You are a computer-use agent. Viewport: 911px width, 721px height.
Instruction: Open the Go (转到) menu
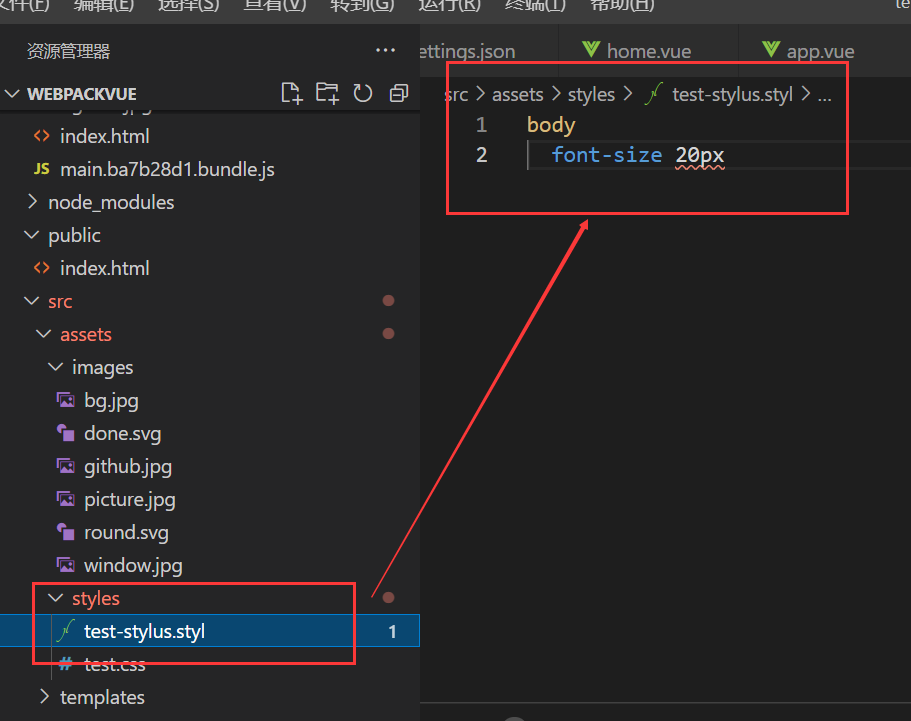click(362, 6)
